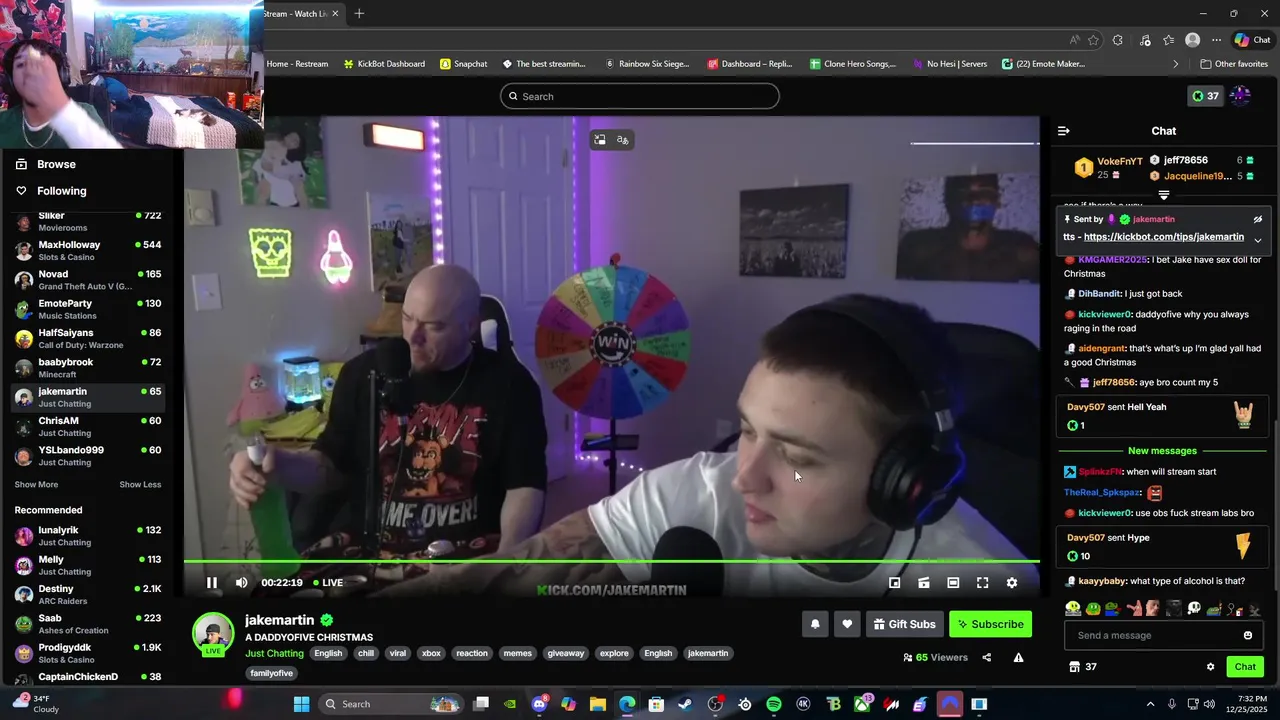Open the Kicks balance of 37
Screen dimensions: 1280x720
click(x=1205, y=96)
